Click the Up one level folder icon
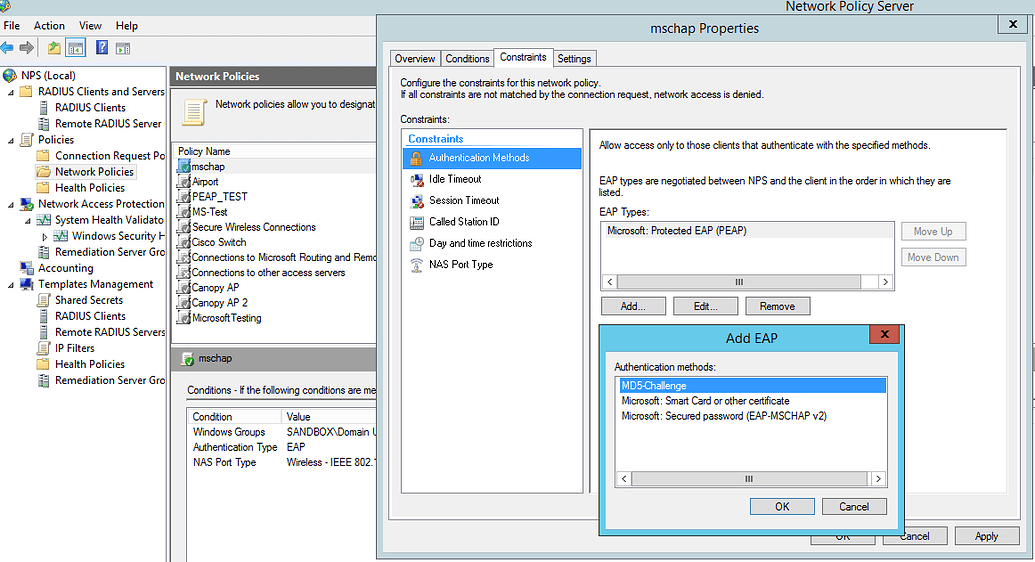Viewport: 1035px width, 562px height. tap(54, 48)
